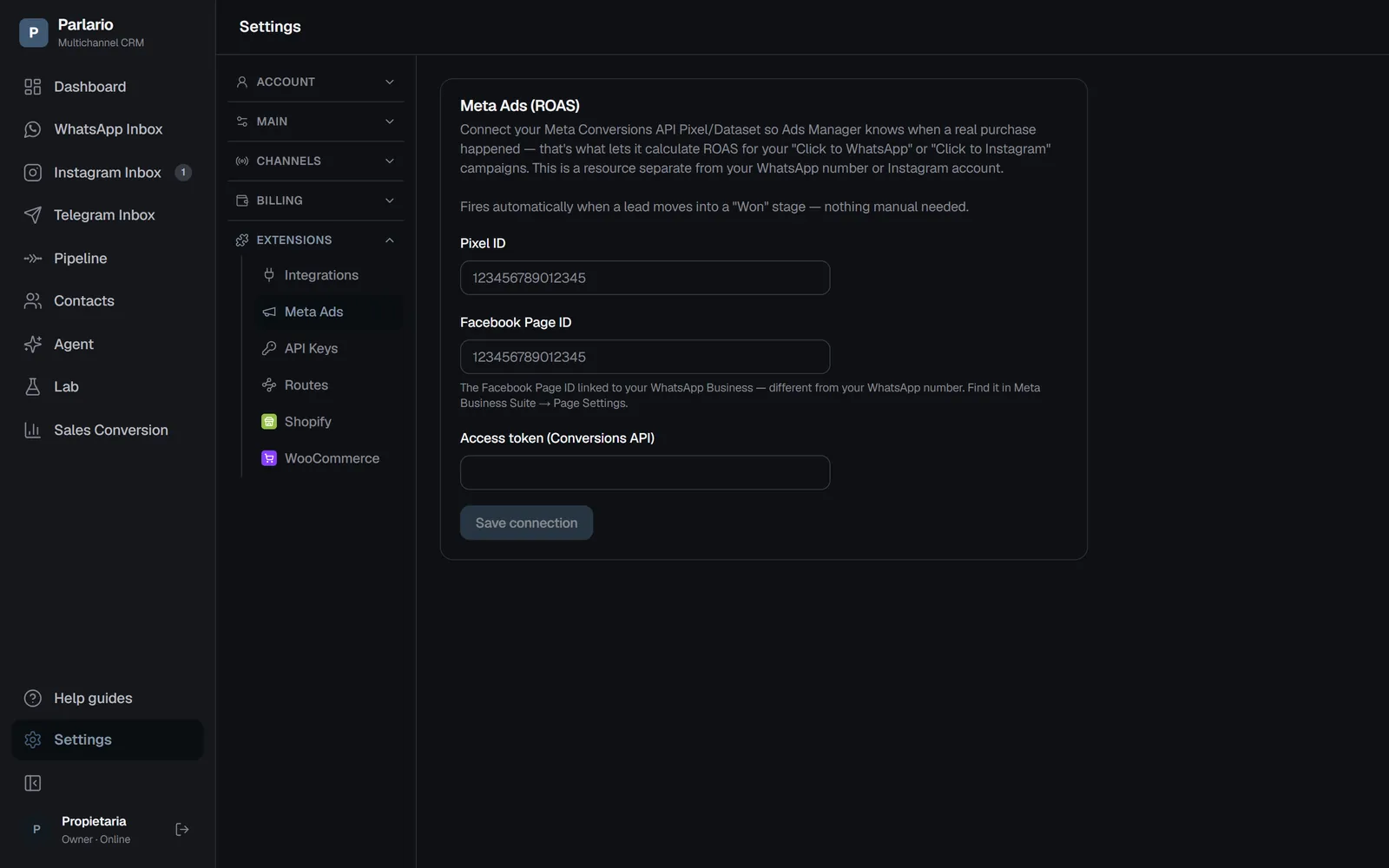Go to Telegram Inbox
1389x868 pixels.
pos(108,215)
